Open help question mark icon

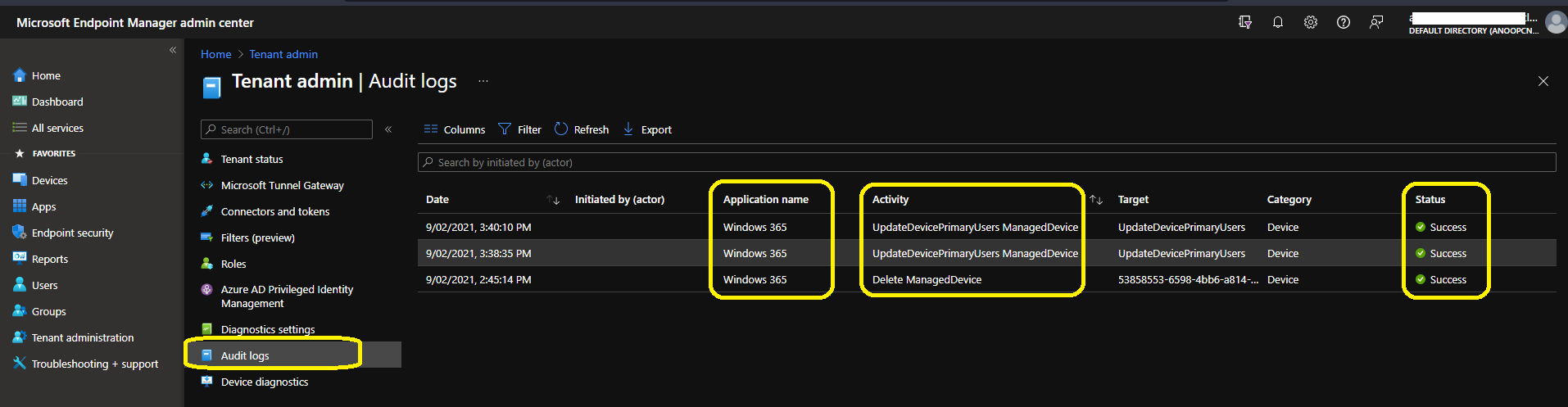coord(1344,22)
